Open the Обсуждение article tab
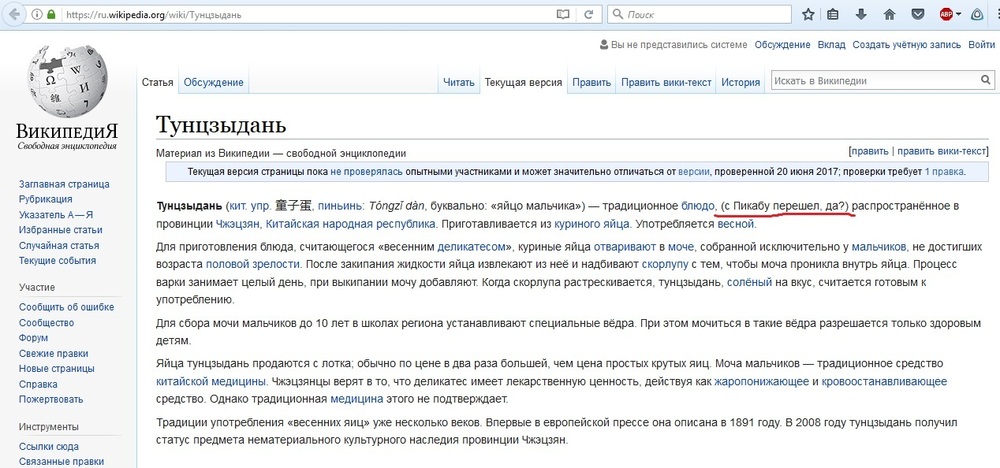 [x=214, y=82]
